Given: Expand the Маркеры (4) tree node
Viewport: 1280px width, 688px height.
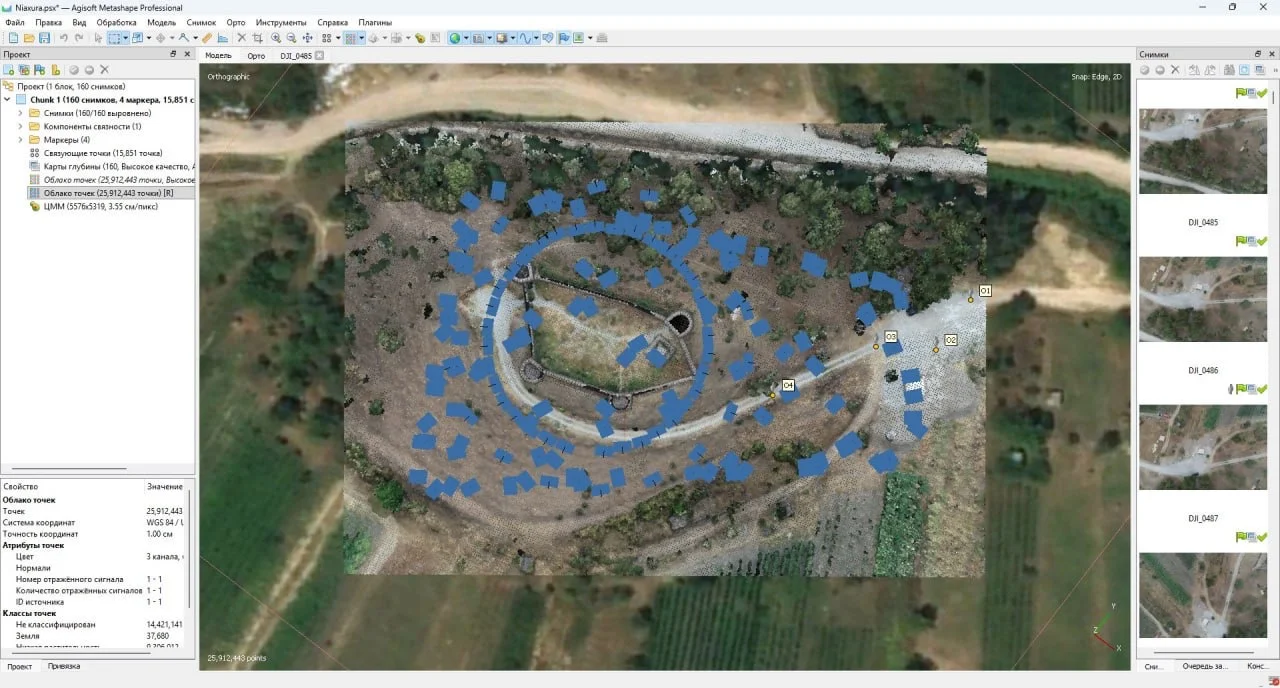Looking at the screenshot, I should click(x=20, y=139).
